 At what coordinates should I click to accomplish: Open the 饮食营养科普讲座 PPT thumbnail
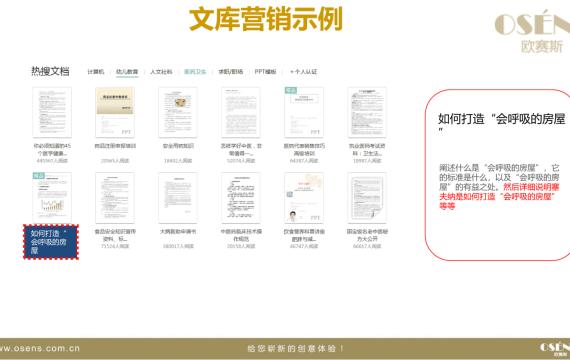304,198
